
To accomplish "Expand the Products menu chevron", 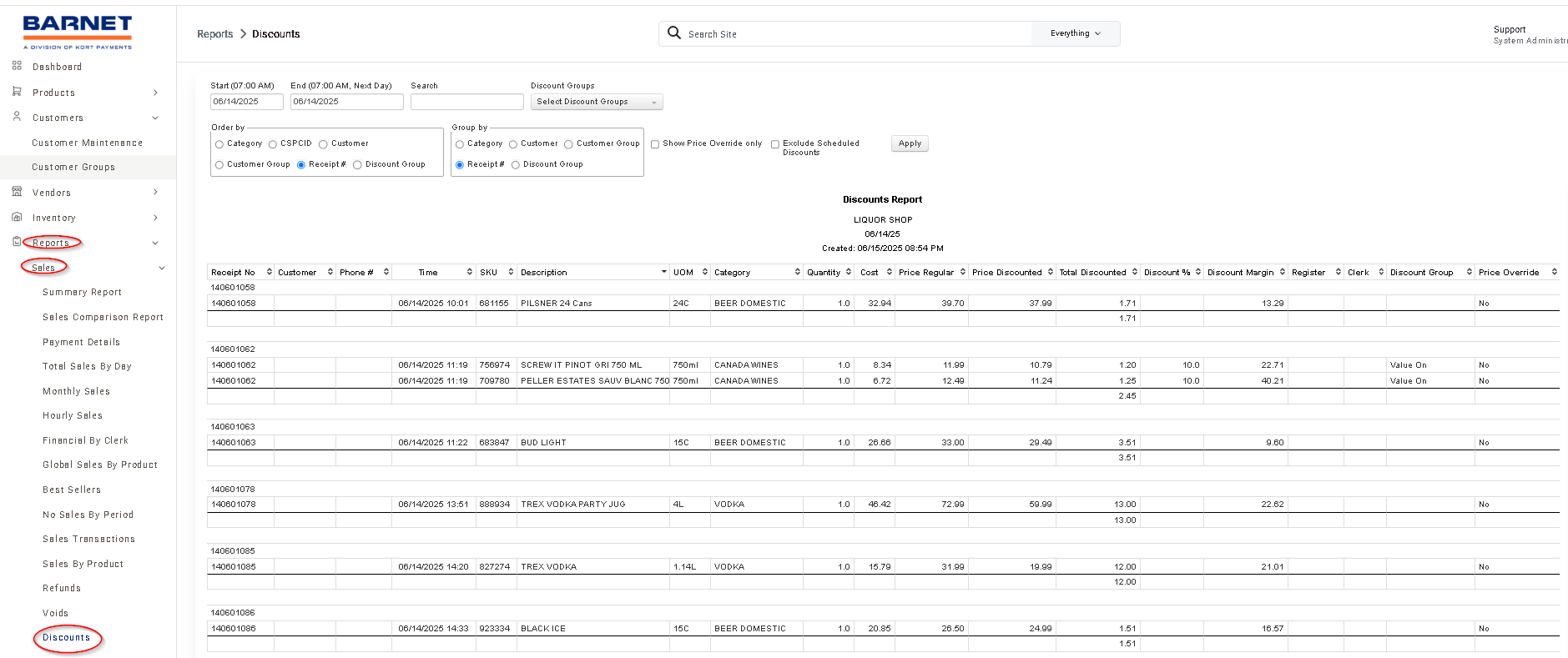I will pos(155,93).
